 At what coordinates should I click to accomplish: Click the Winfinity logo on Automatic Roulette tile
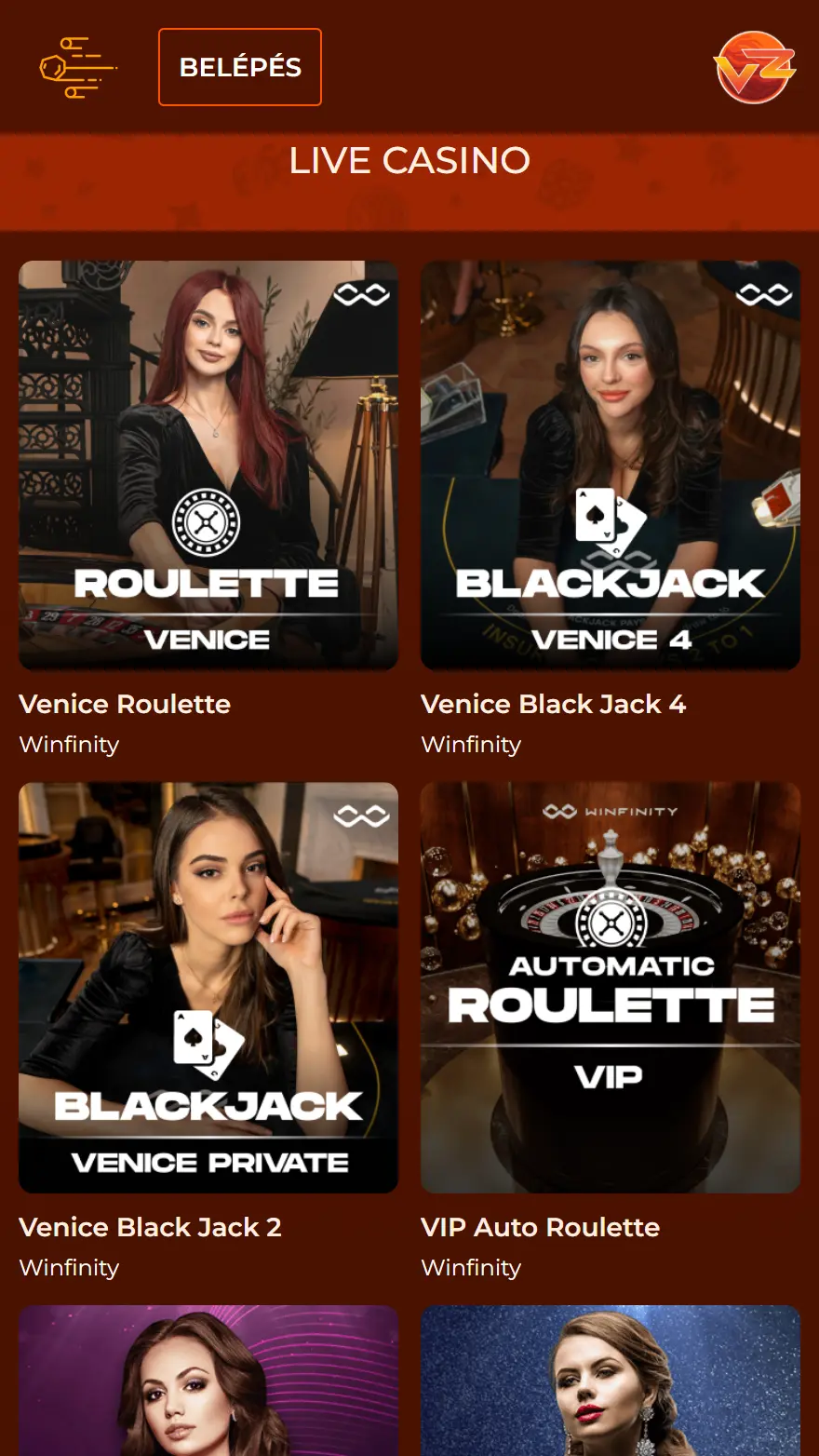(611, 812)
